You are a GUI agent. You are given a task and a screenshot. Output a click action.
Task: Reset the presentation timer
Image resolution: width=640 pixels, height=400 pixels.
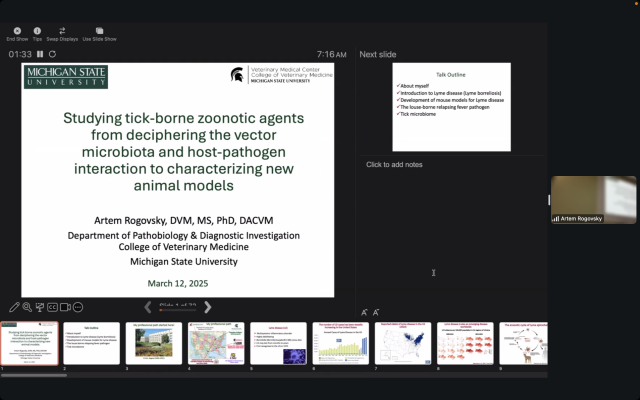pyautogui.click(x=52, y=54)
